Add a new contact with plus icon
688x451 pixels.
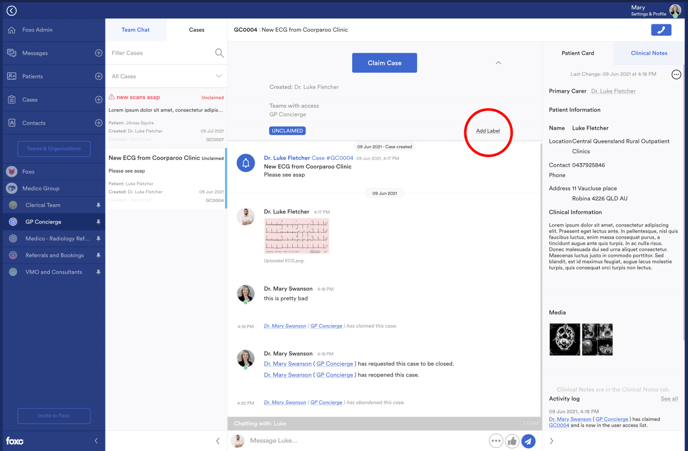click(x=99, y=123)
